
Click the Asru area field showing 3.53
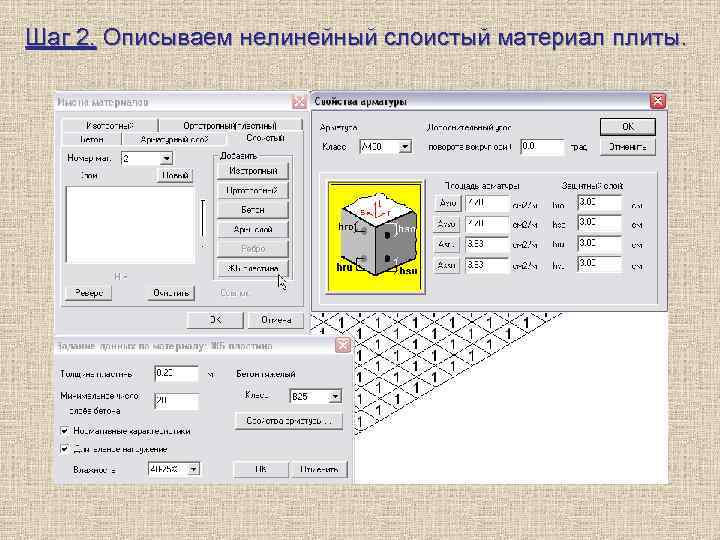487,244
